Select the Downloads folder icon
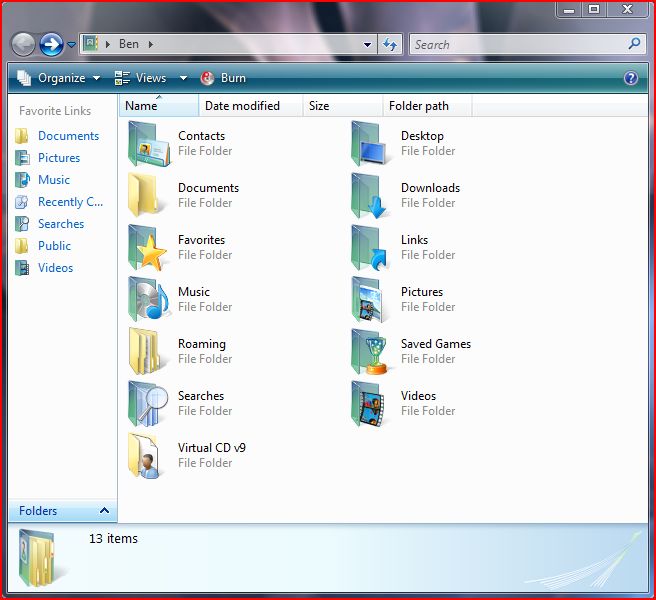656x600 pixels. [372, 196]
